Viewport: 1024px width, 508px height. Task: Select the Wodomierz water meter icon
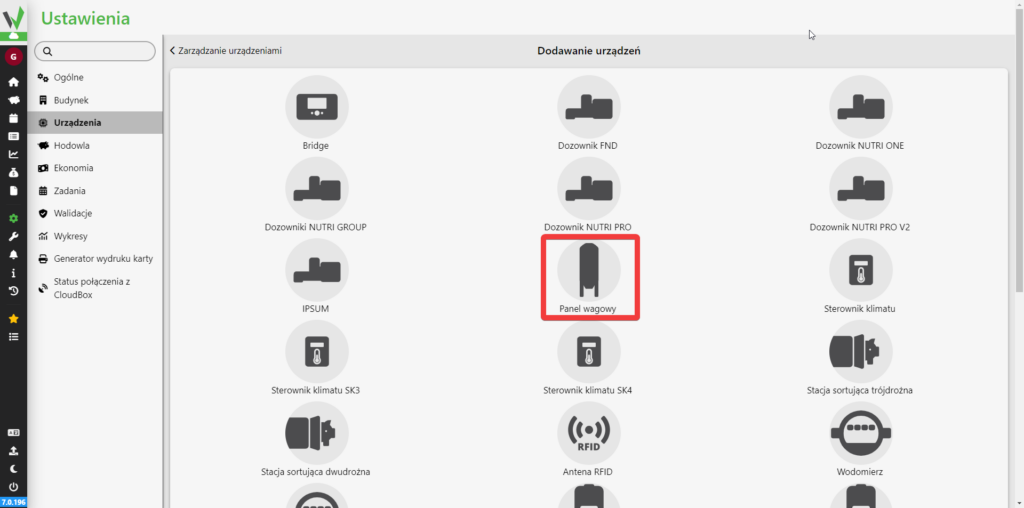860,435
